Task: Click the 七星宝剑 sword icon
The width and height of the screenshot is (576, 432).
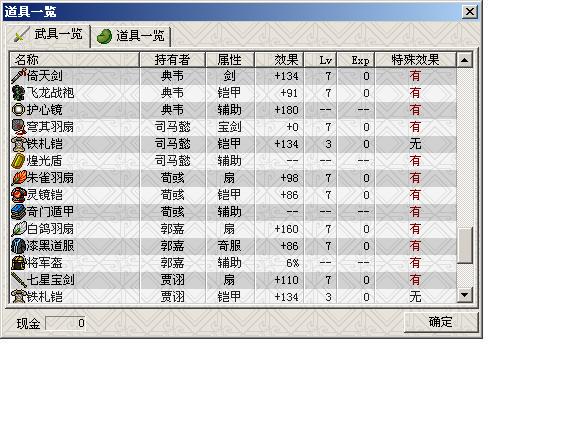Action: (19, 280)
